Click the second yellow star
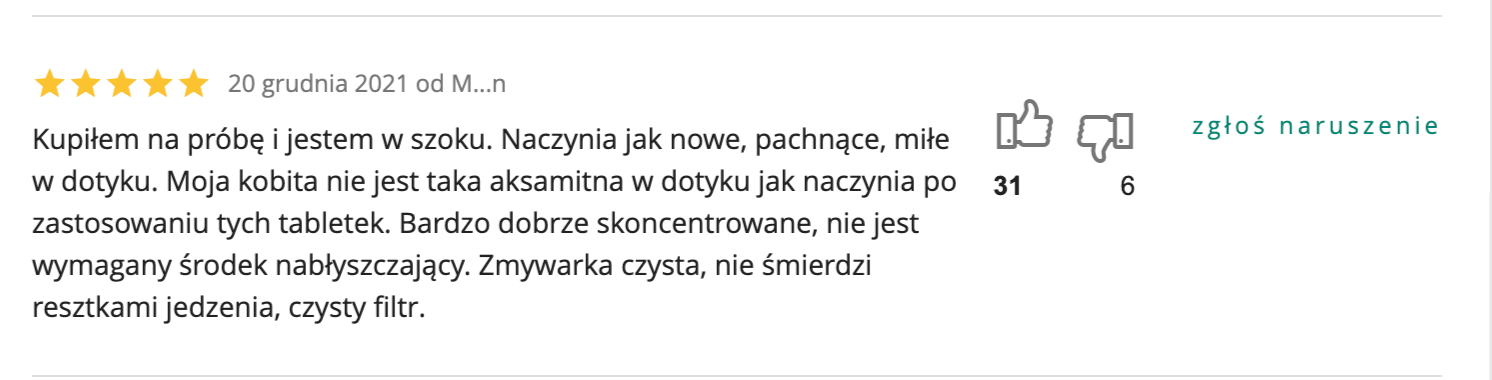 click(86, 83)
